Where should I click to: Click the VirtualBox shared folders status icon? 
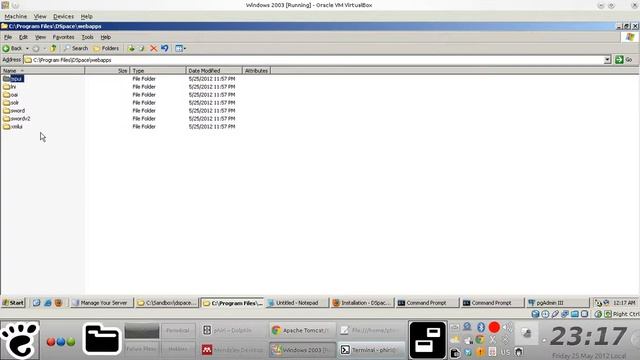tap(575, 314)
